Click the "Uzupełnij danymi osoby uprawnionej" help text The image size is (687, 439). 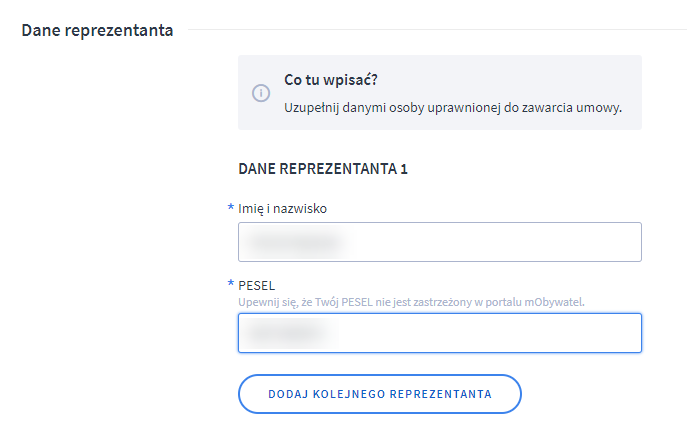click(x=453, y=107)
